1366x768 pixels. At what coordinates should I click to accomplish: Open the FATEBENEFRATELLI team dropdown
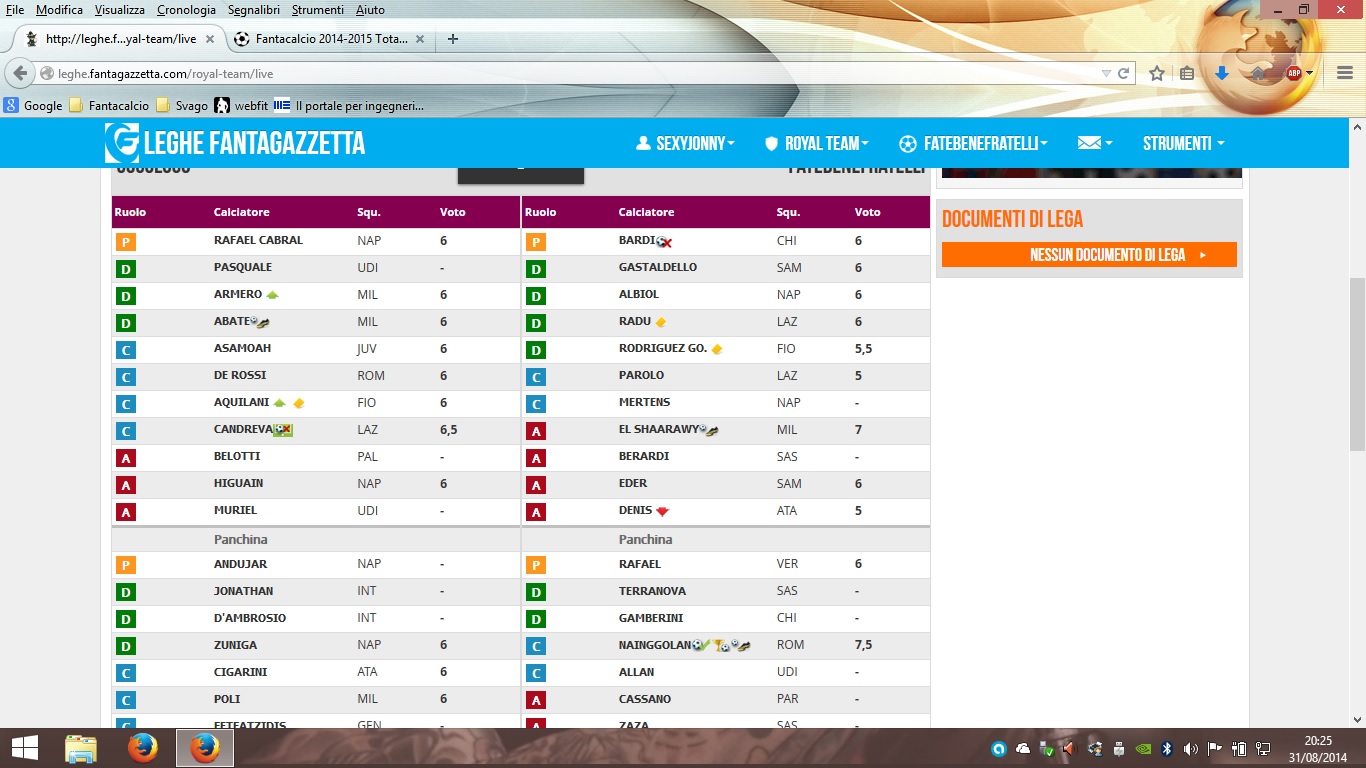point(973,143)
